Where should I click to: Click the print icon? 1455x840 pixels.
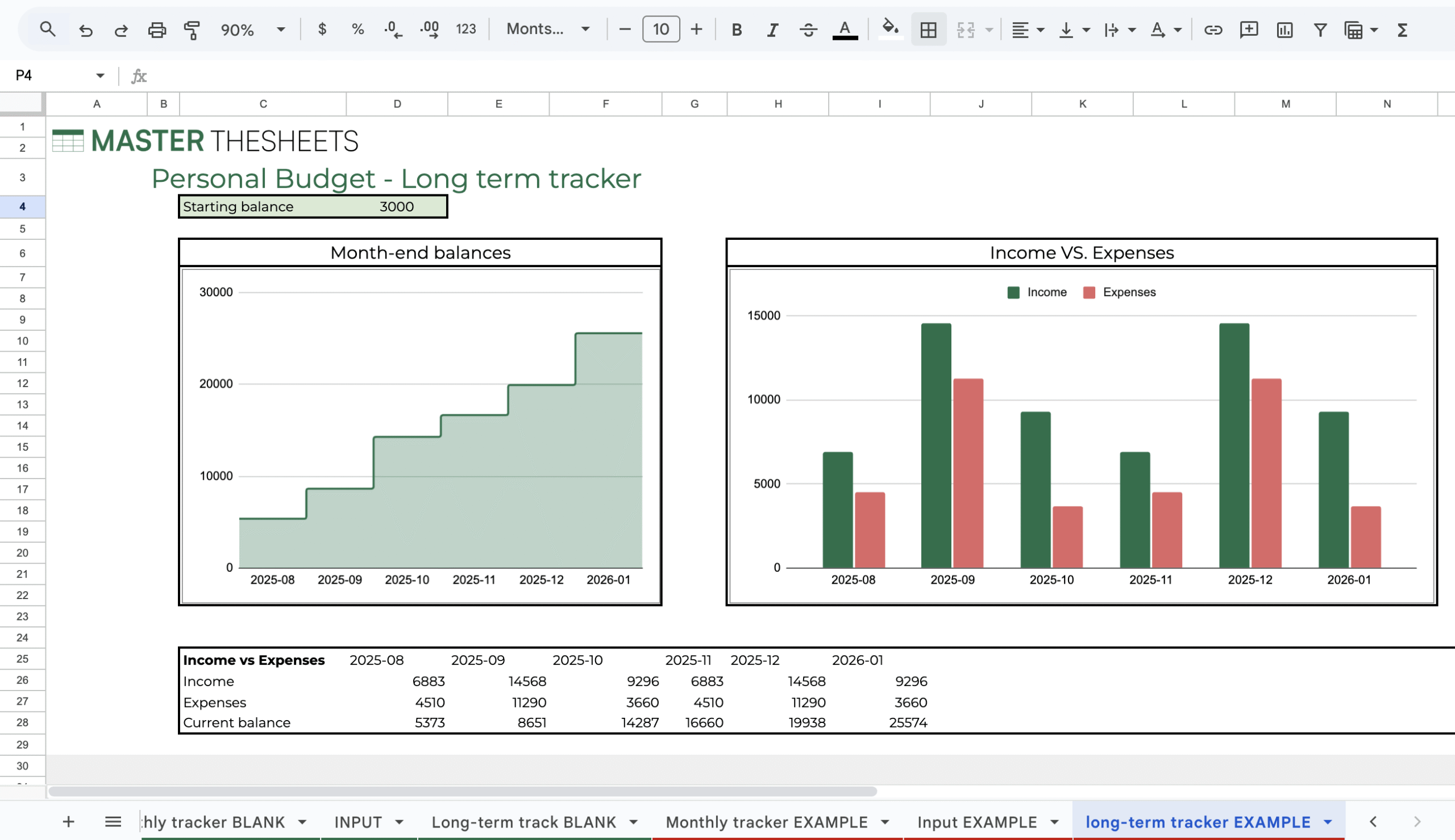coord(156,30)
